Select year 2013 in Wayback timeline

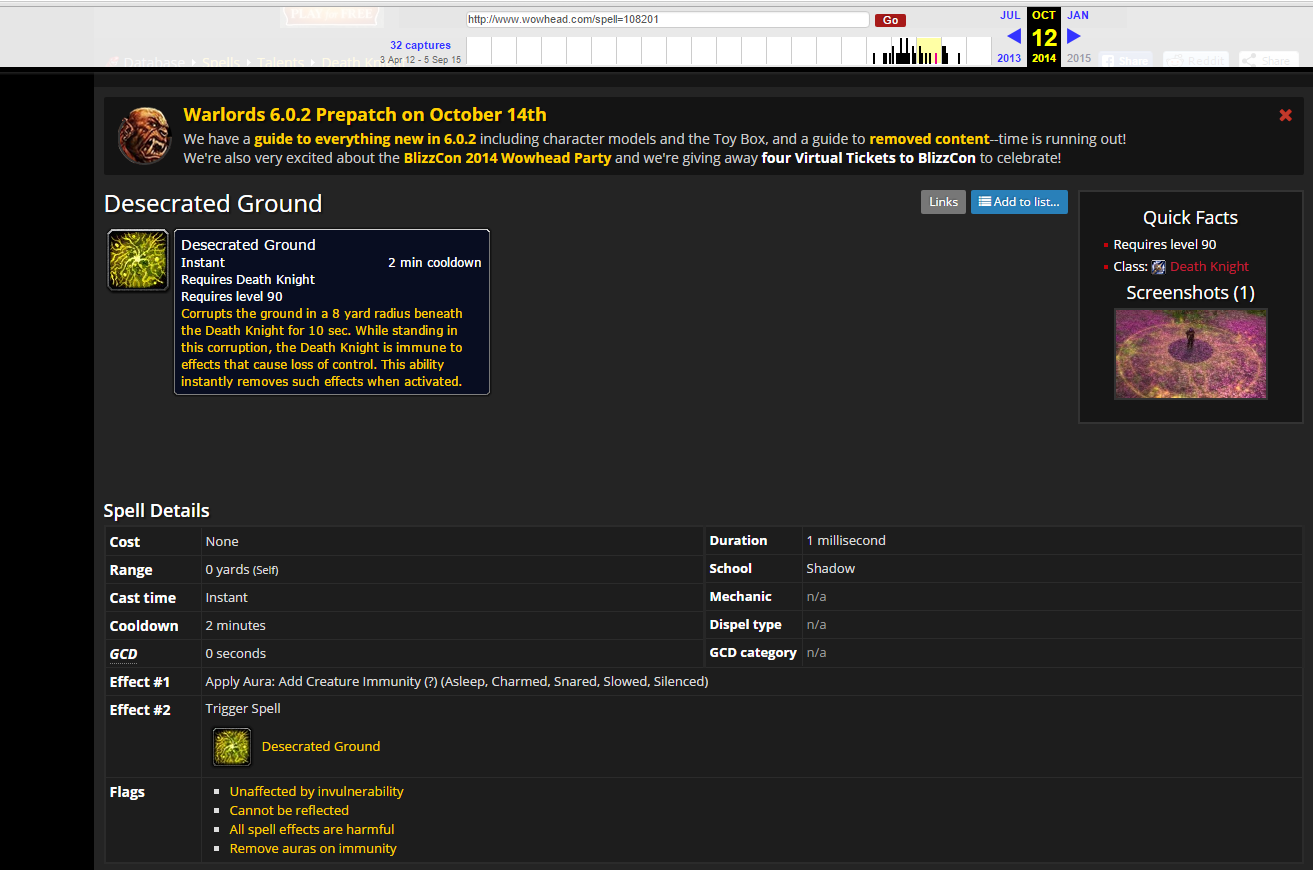click(1009, 58)
